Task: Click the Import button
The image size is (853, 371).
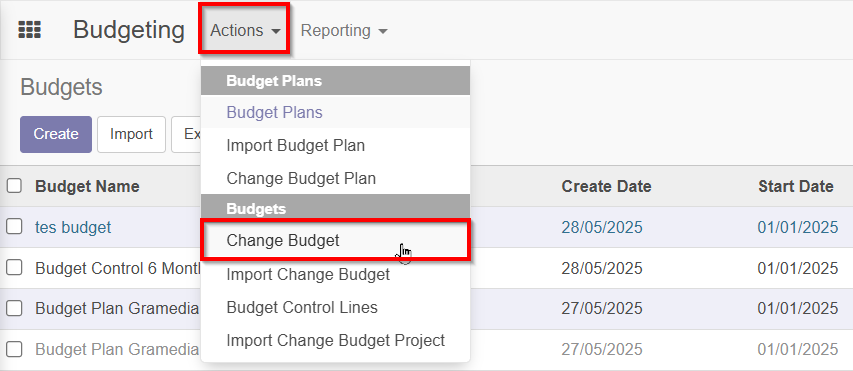Action: point(131,134)
